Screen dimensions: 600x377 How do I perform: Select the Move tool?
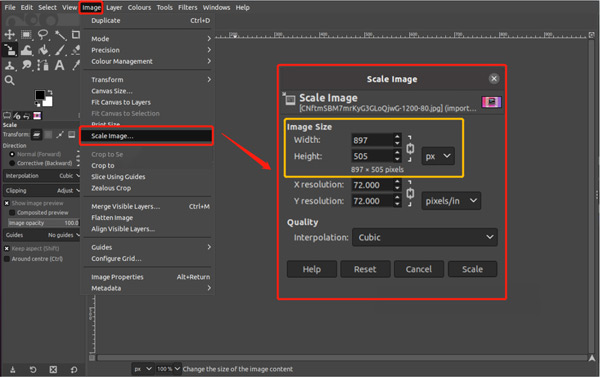[x=9, y=35]
